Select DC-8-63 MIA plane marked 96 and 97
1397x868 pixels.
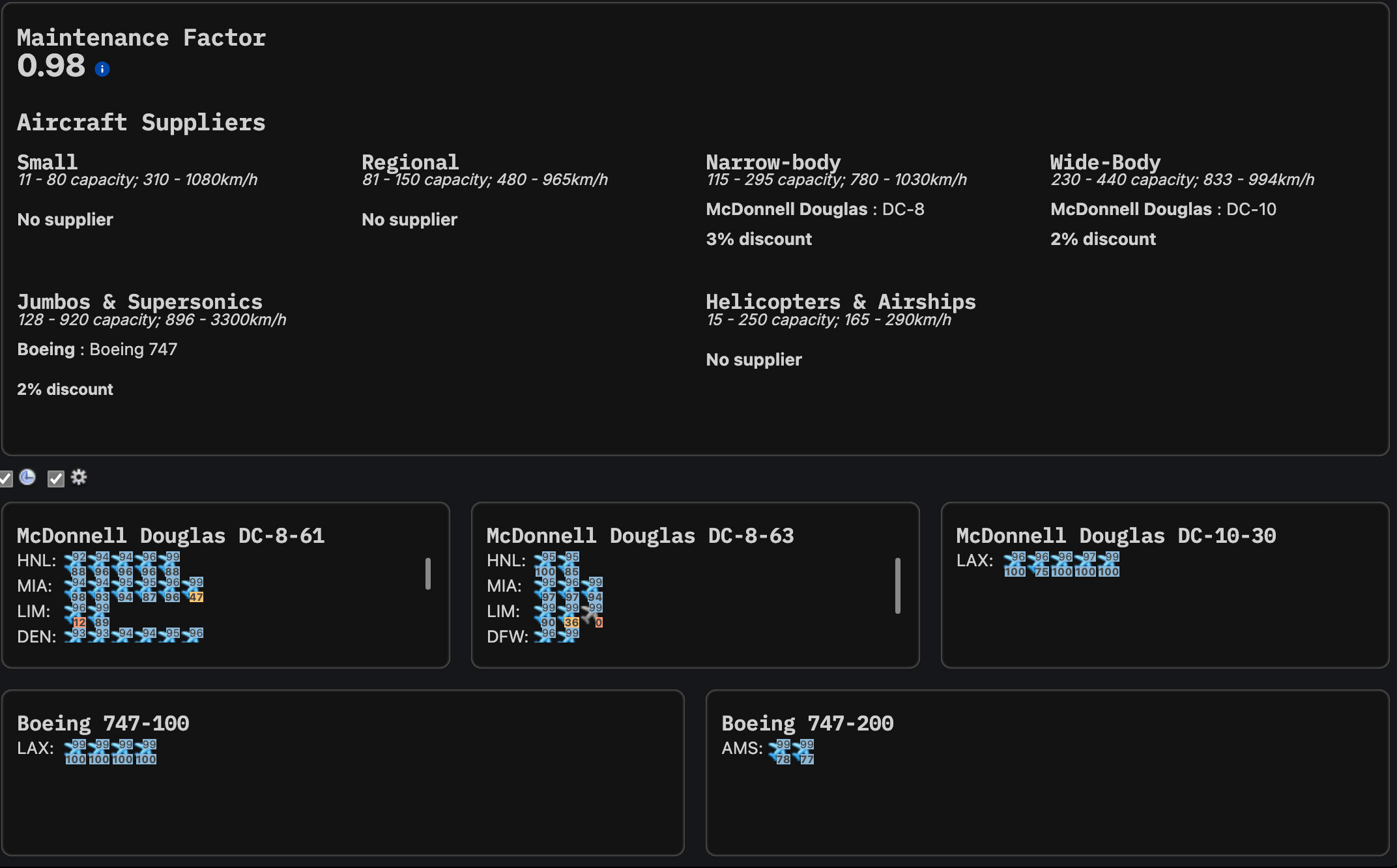569,590
